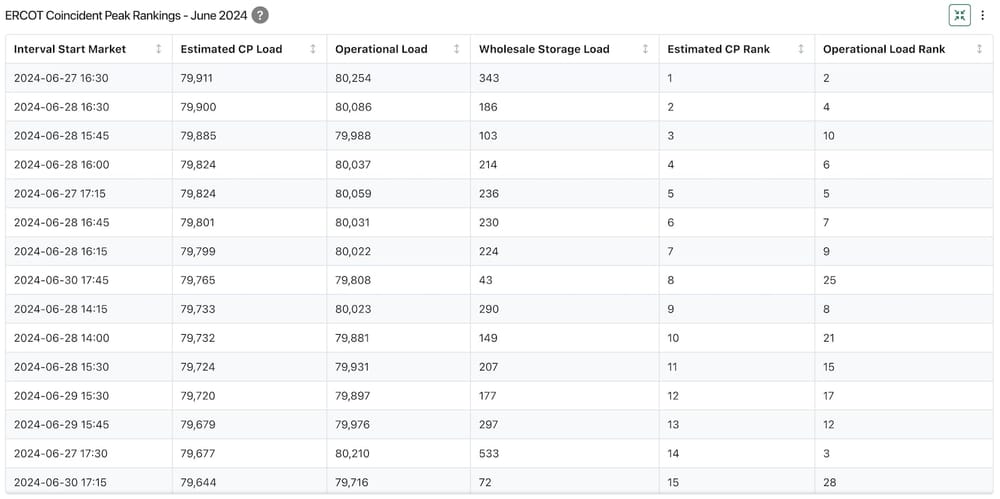This screenshot has width=1000, height=499.
Task: Select the 2024-06-29 15:45 row
Action: coord(61,424)
